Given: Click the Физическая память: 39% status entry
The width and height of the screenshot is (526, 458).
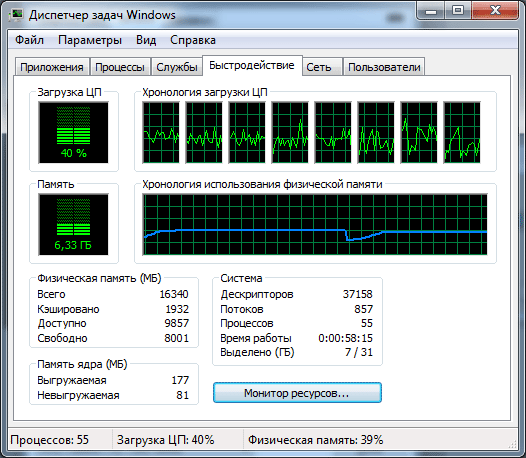Looking at the screenshot, I should pos(315,440).
